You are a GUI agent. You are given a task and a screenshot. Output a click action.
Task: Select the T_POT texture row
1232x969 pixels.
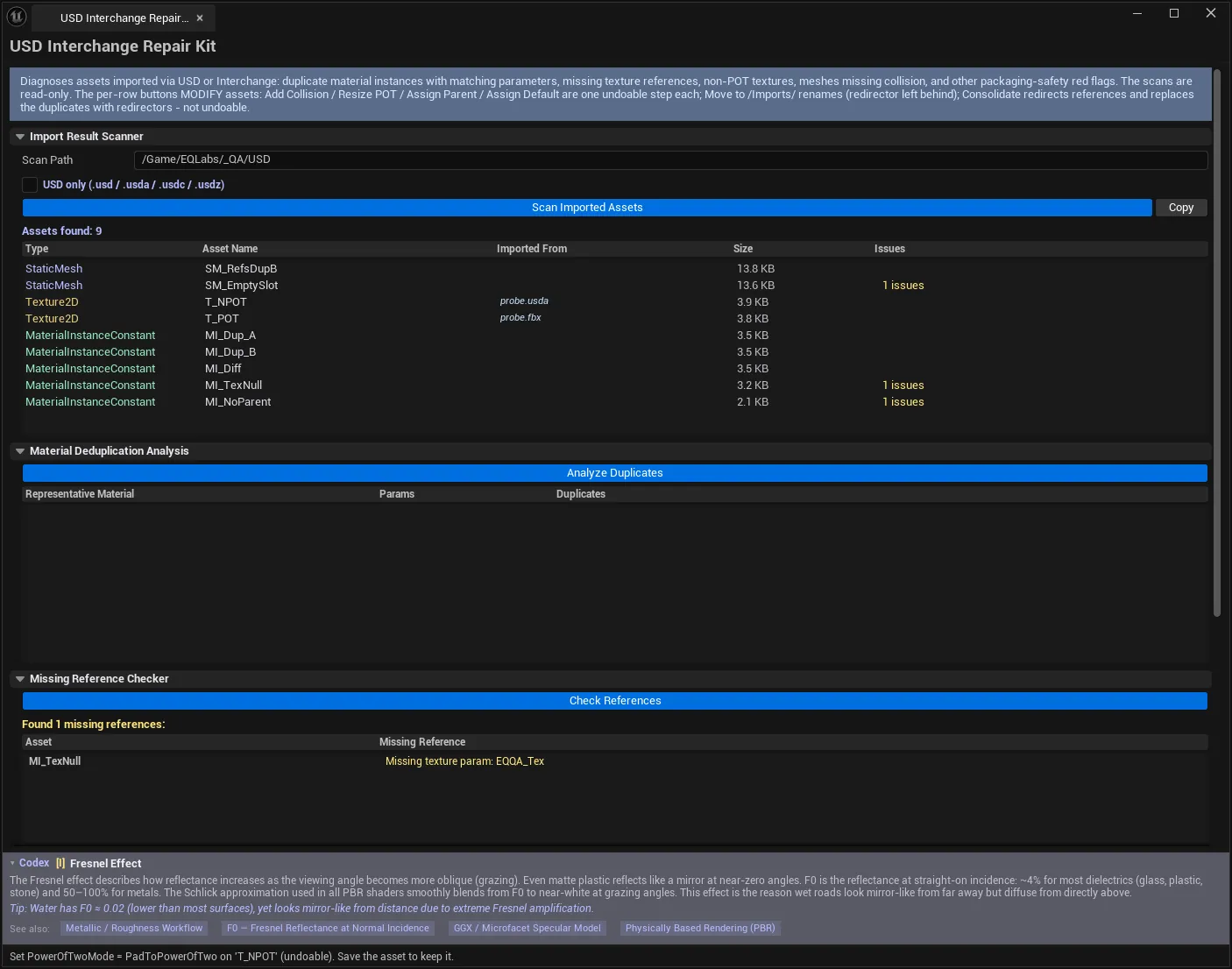(x=615, y=319)
